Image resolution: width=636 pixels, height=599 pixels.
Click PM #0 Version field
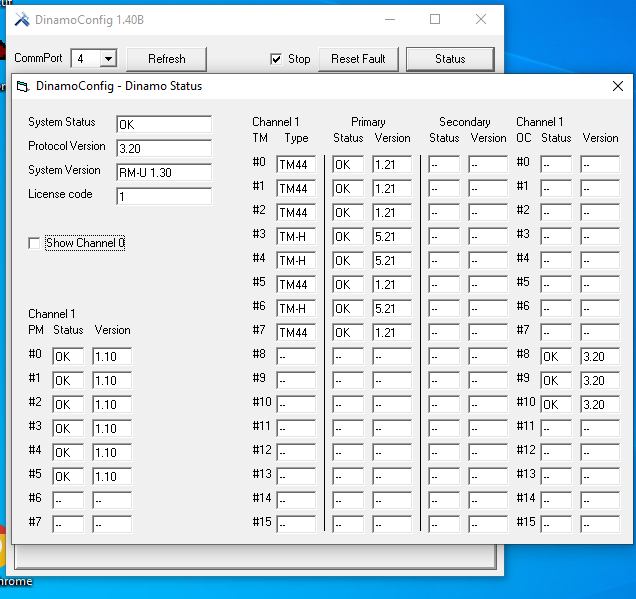pyautogui.click(x=112, y=357)
